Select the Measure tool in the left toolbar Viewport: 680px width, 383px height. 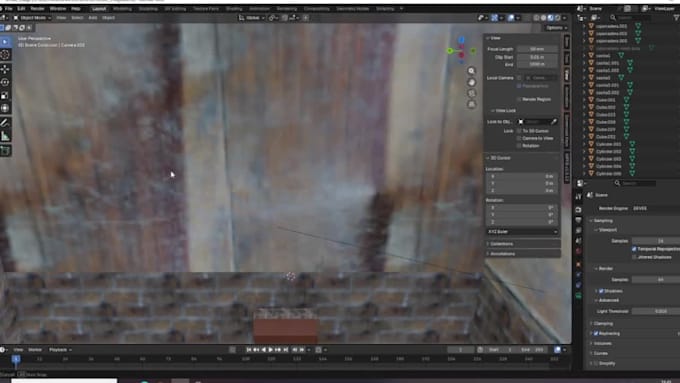[5, 137]
